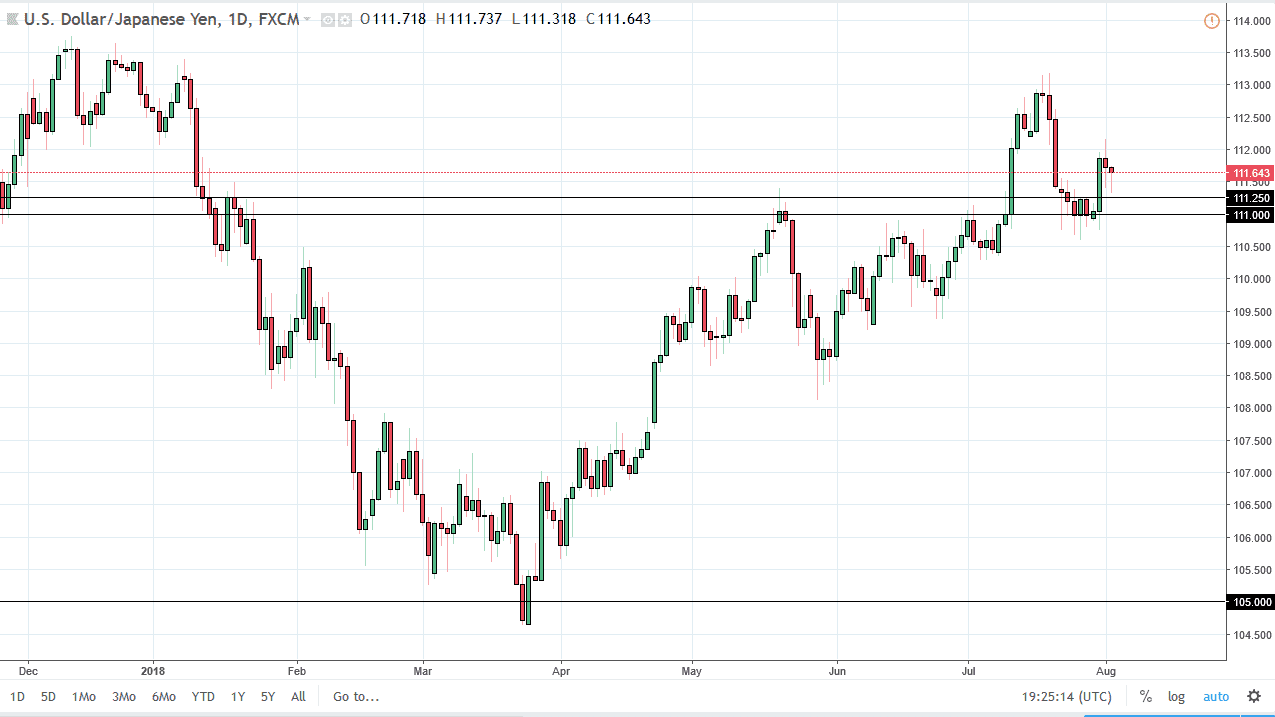Viewport: 1275px width, 717px height.
Task: Select the chart symbol icon before the ticker name
Action: [13, 18]
